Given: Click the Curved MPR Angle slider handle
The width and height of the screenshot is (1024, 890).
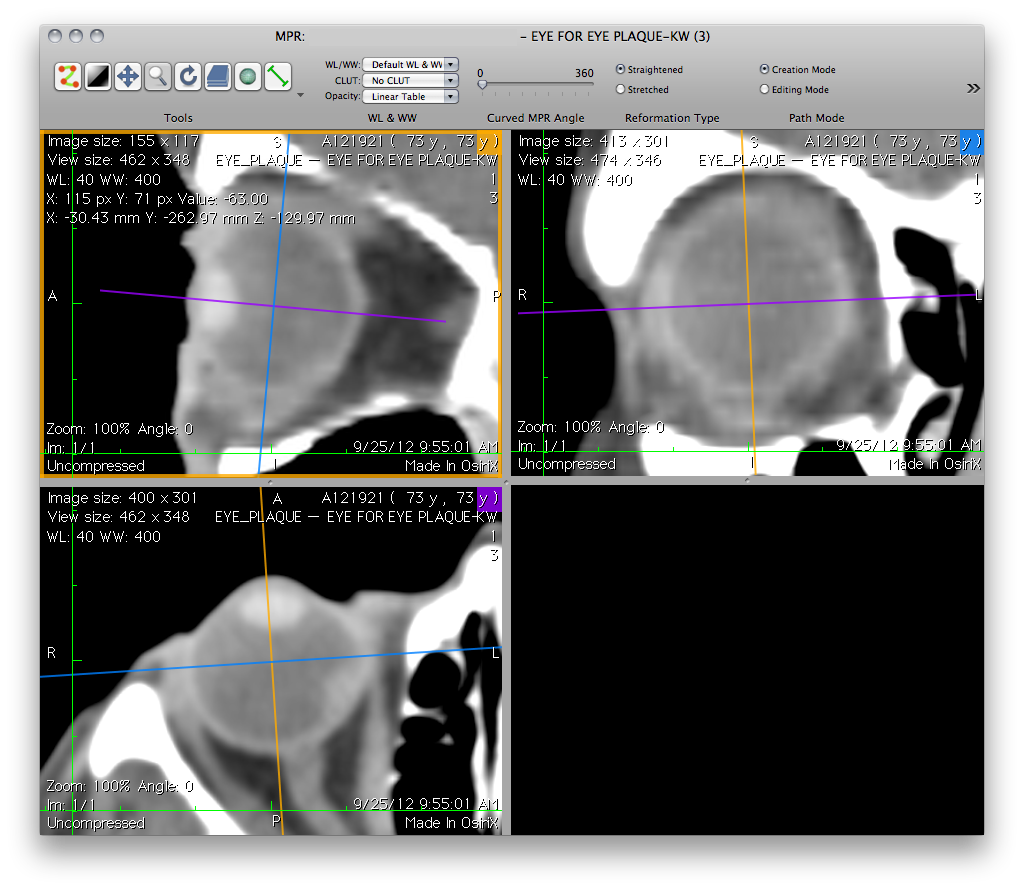Looking at the screenshot, I should [x=482, y=86].
